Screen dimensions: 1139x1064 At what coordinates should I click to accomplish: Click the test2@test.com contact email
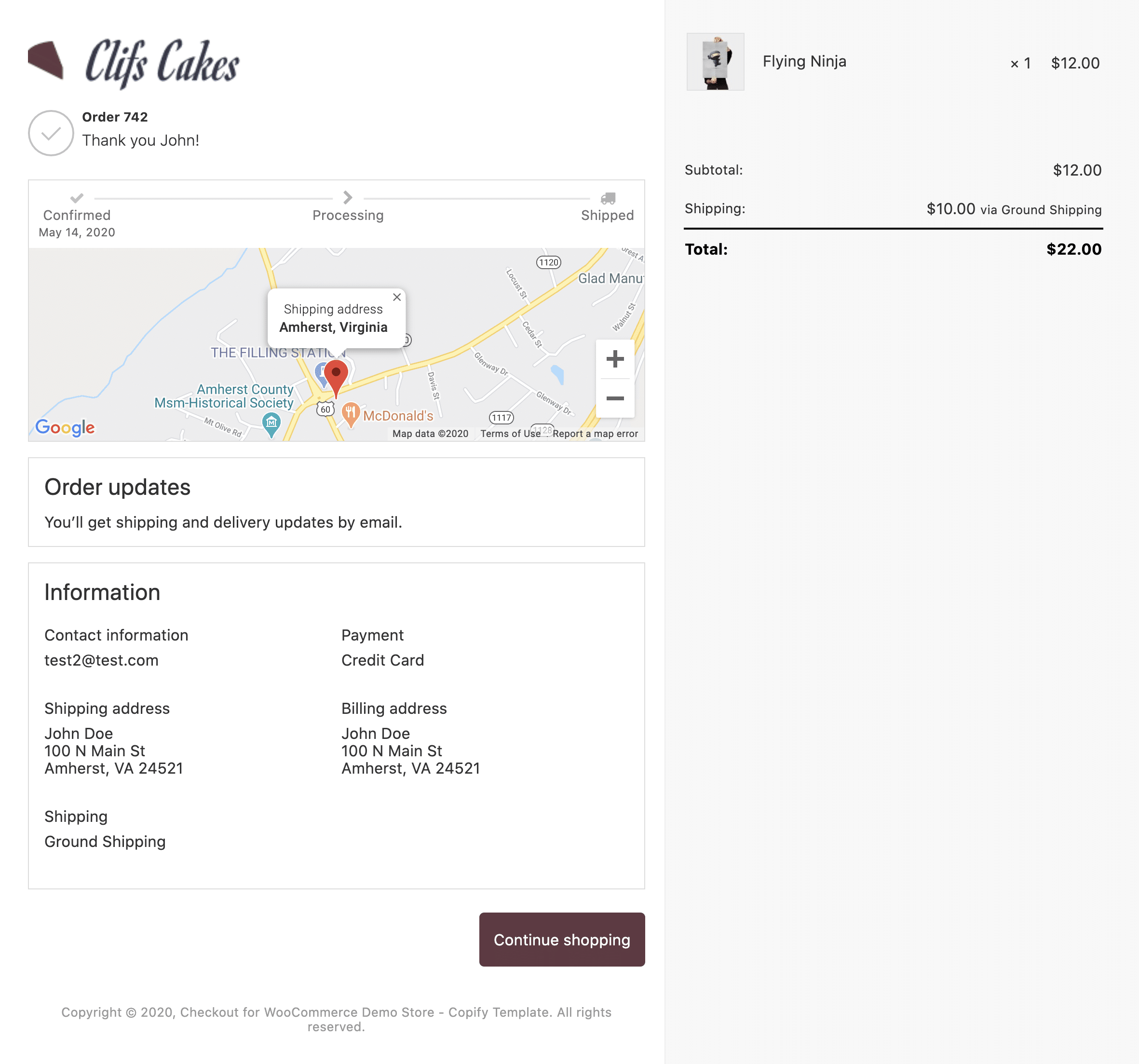point(101,660)
